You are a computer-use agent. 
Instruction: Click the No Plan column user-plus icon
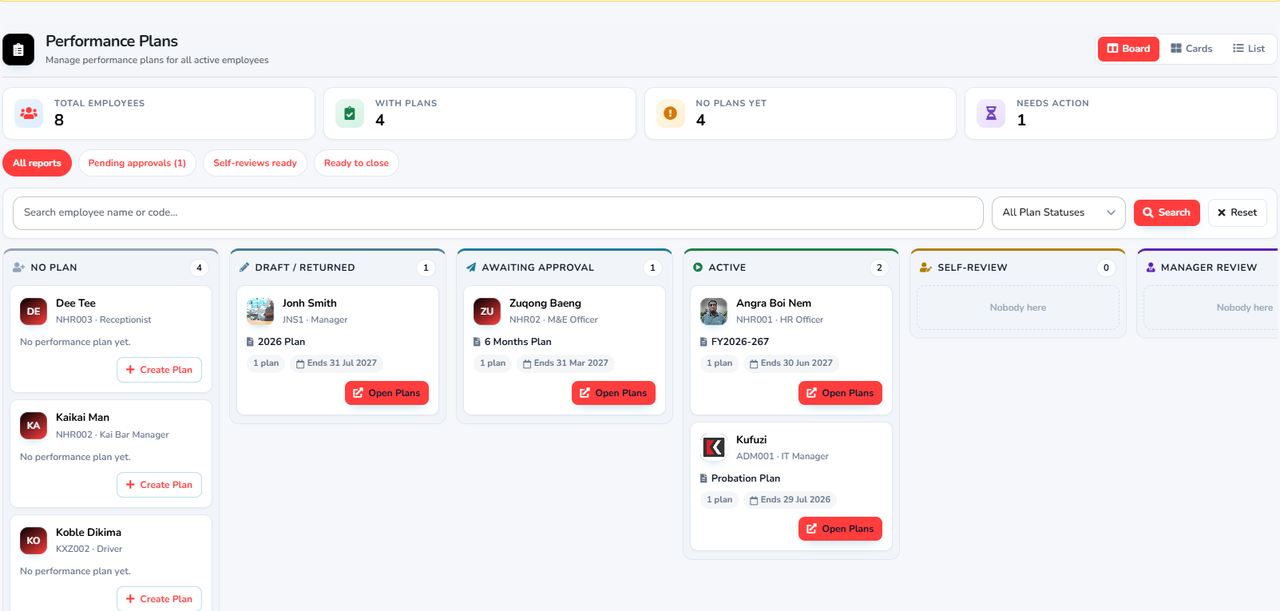19,268
